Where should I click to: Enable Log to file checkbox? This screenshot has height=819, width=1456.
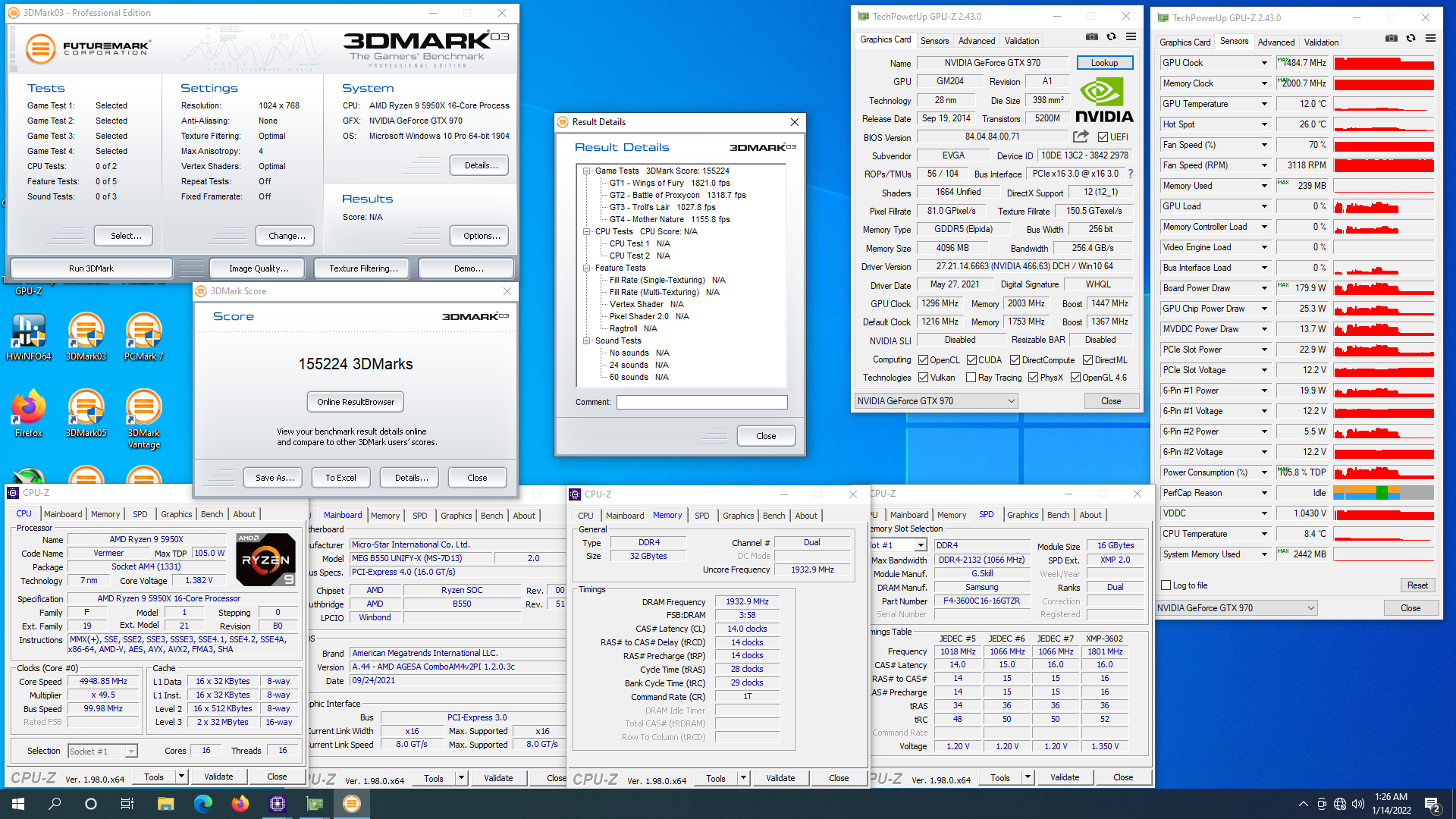(x=1166, y=585)
